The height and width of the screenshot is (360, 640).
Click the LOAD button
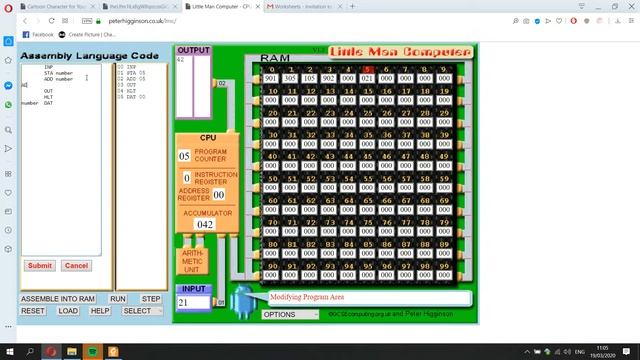coord(68,311)
